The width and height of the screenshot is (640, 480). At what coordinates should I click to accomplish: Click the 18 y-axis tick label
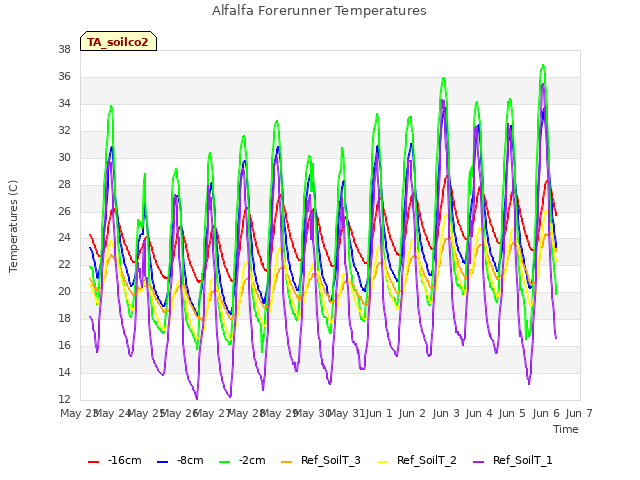pos(64,318)
